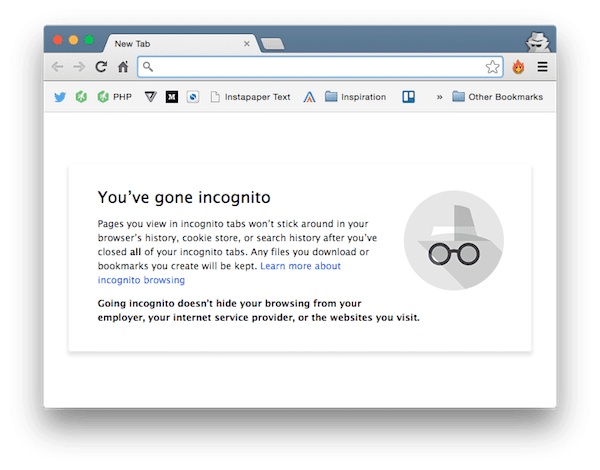Expand the Inspiration bookmarks folder
The height and width of the screenshot is (470, 600).
pos(355,97)
